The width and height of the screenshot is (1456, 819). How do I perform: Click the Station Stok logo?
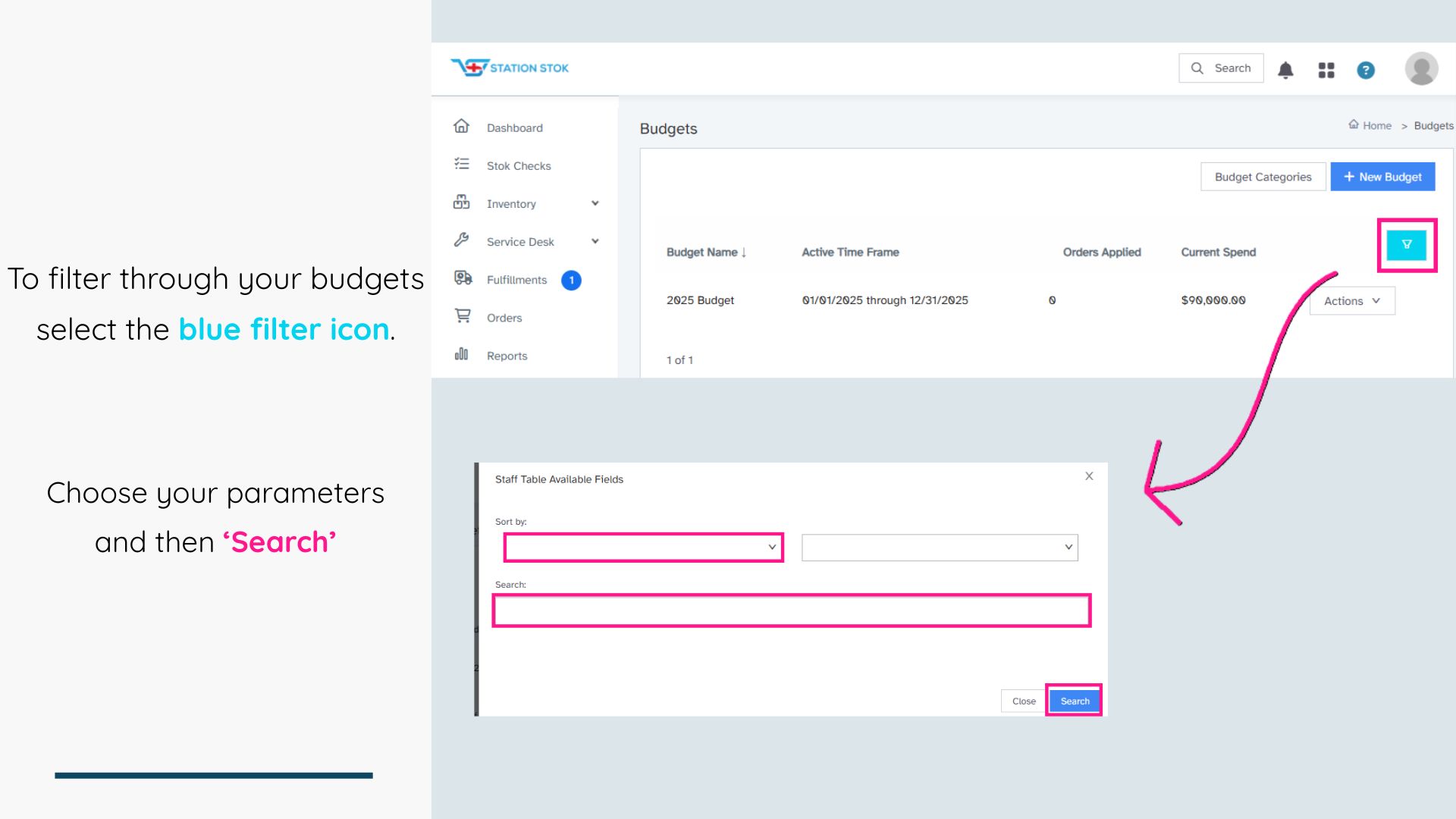(510, 68)
